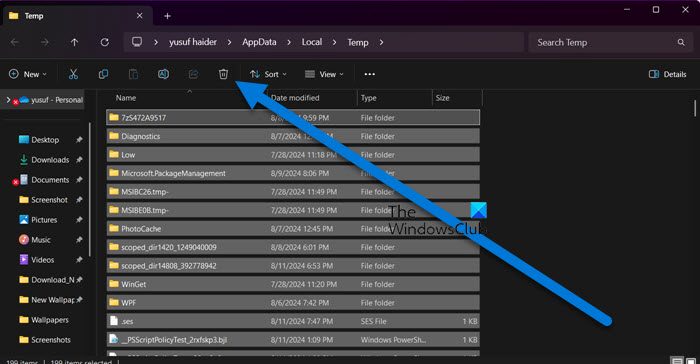Image resolution: width=700 pixels, height=364 pixels.
Task: Select the scoped_dir1420_1249040009 folder
Action: pyautogui.click(x=293, y=247)
